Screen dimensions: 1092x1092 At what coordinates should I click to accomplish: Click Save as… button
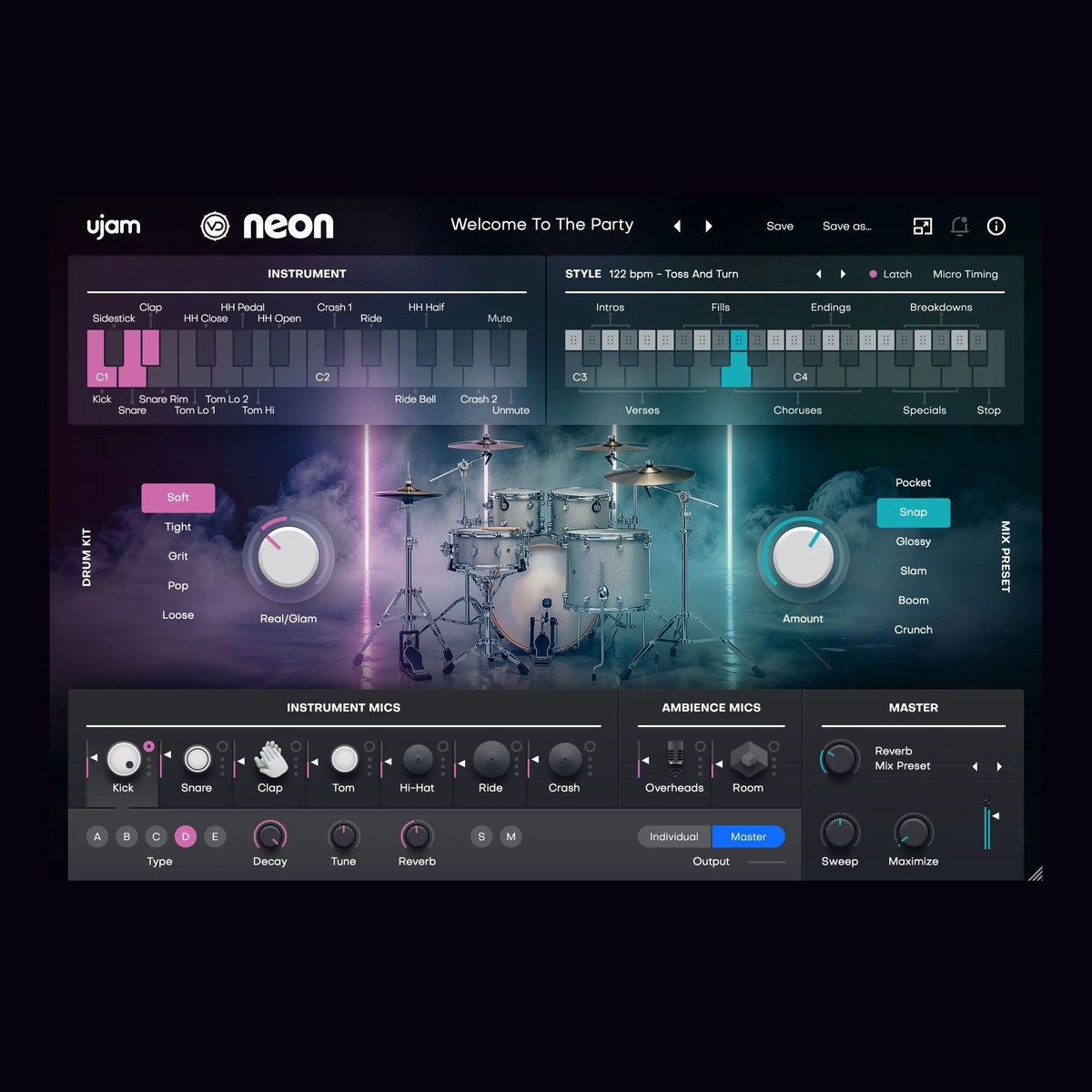847,227
